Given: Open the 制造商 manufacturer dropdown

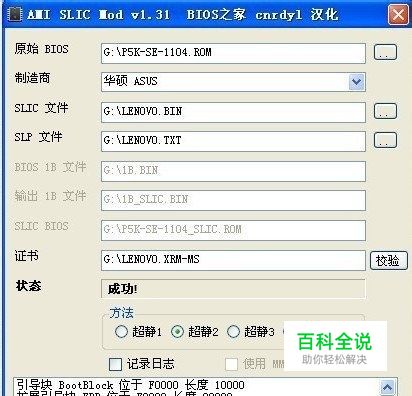Looking at the screenshot, I should tap(356, 82).
